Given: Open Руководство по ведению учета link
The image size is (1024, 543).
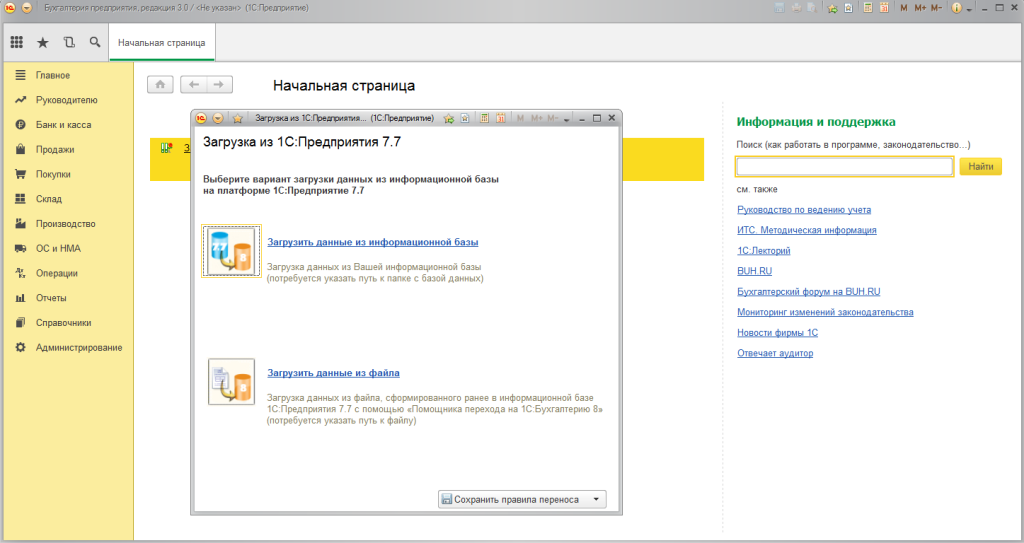Looking at the screenshot, I should tap(804, 210).
